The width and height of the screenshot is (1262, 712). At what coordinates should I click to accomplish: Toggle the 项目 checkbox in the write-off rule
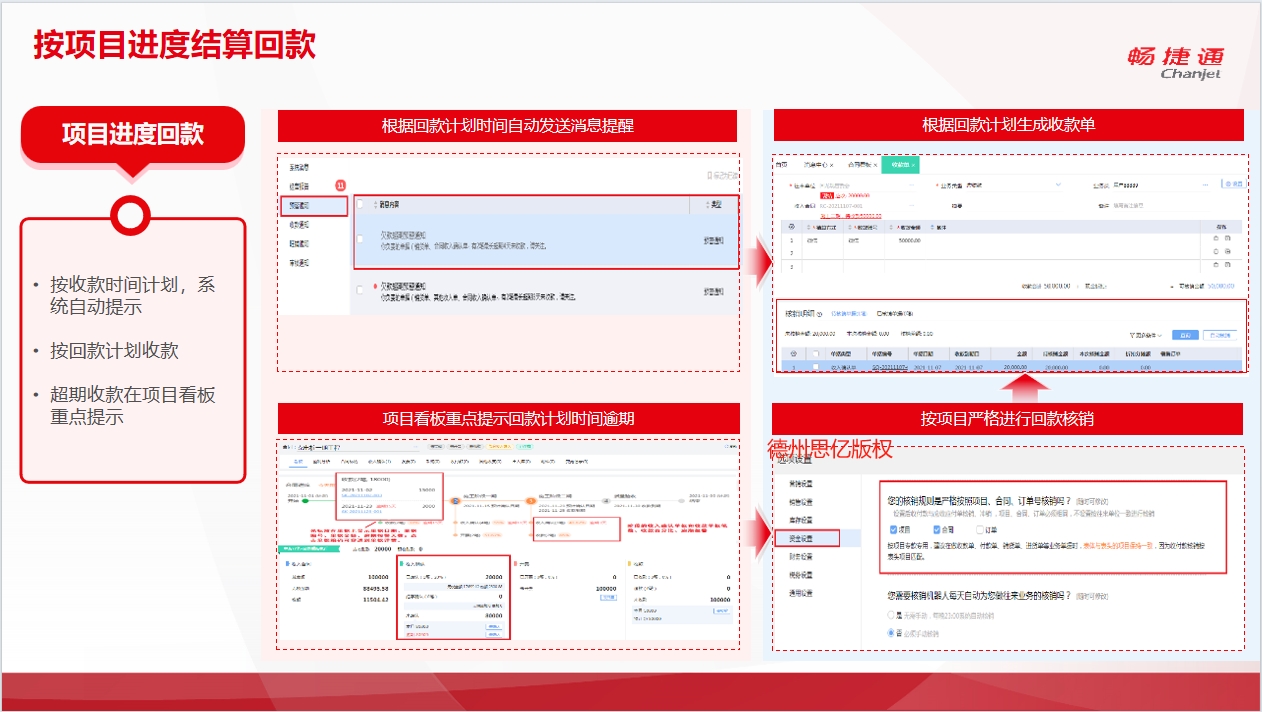coord(894,530)
